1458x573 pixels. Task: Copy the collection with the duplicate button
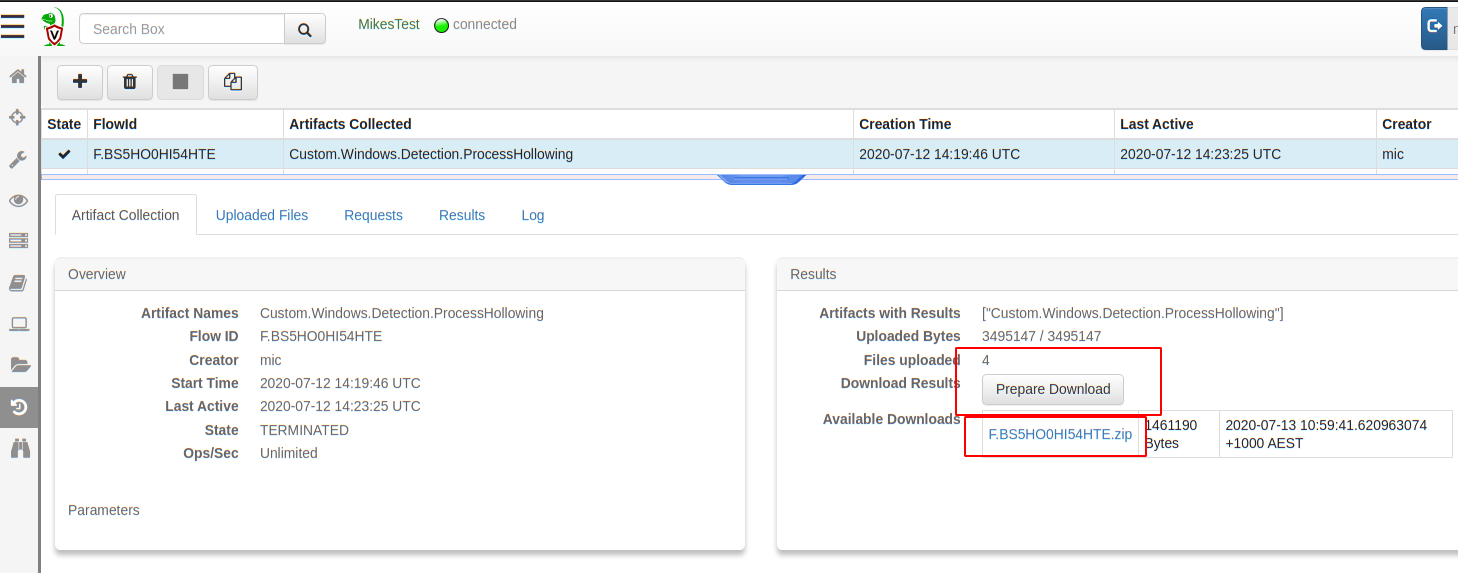pyautogui.click(x=232, y=82)
